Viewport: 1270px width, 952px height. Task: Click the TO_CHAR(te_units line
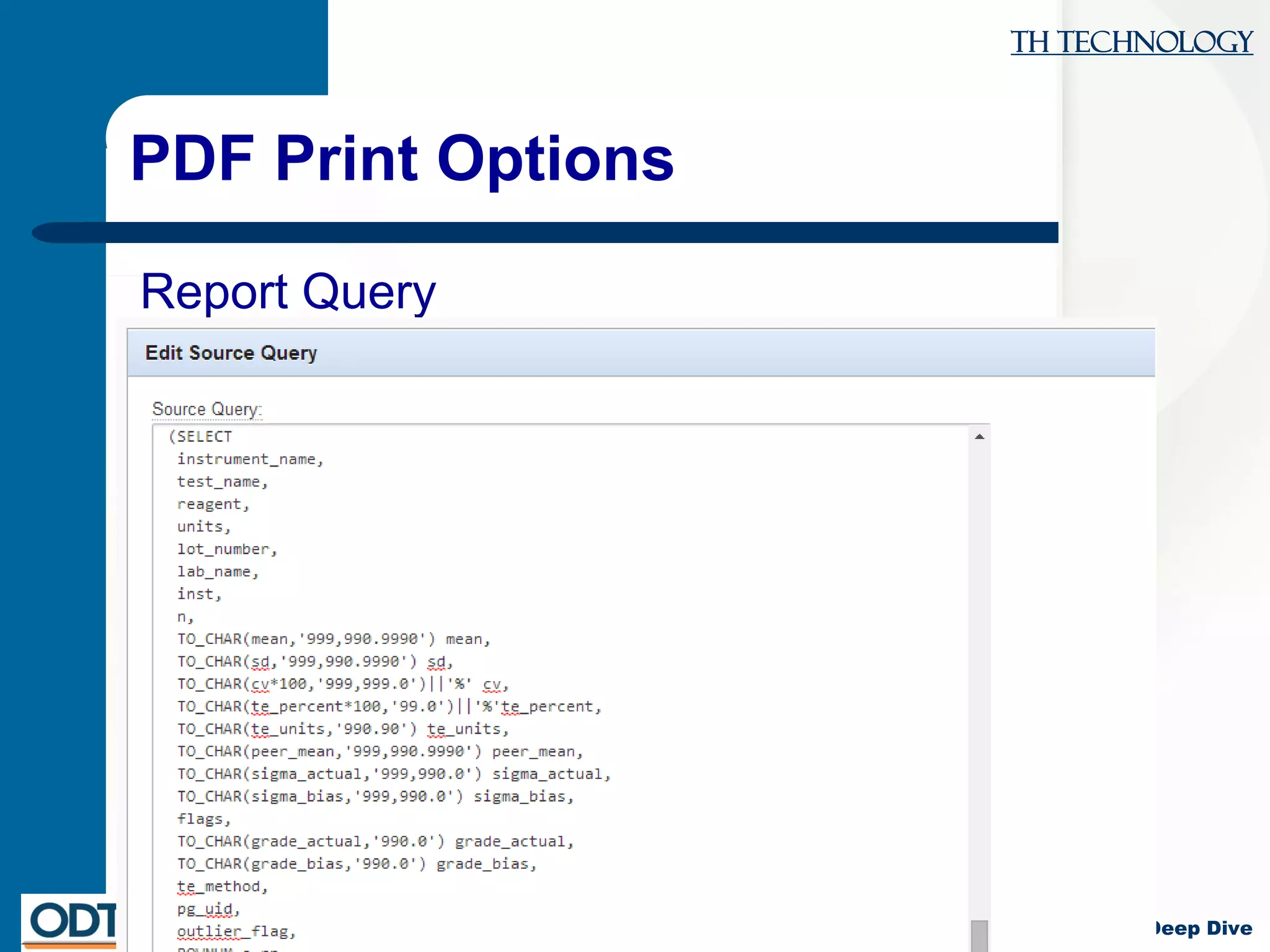pyautogui.click(x=343, y=729)
